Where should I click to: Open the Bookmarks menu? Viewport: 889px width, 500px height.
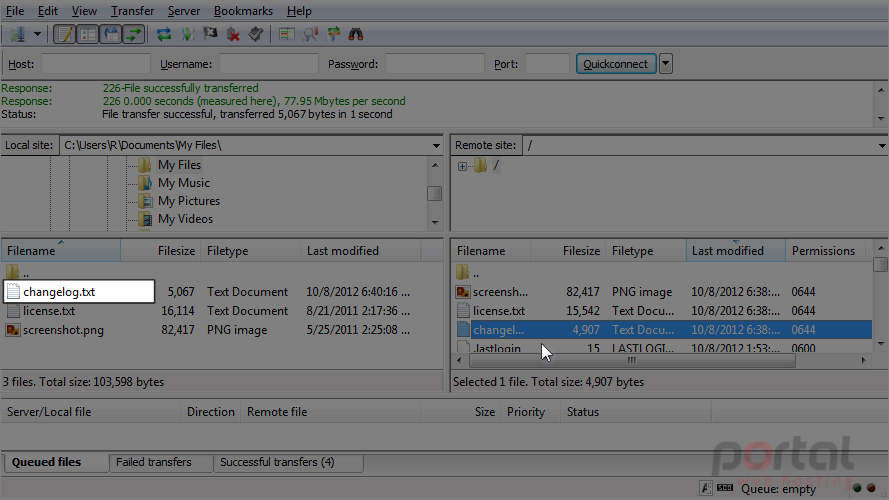243,11
